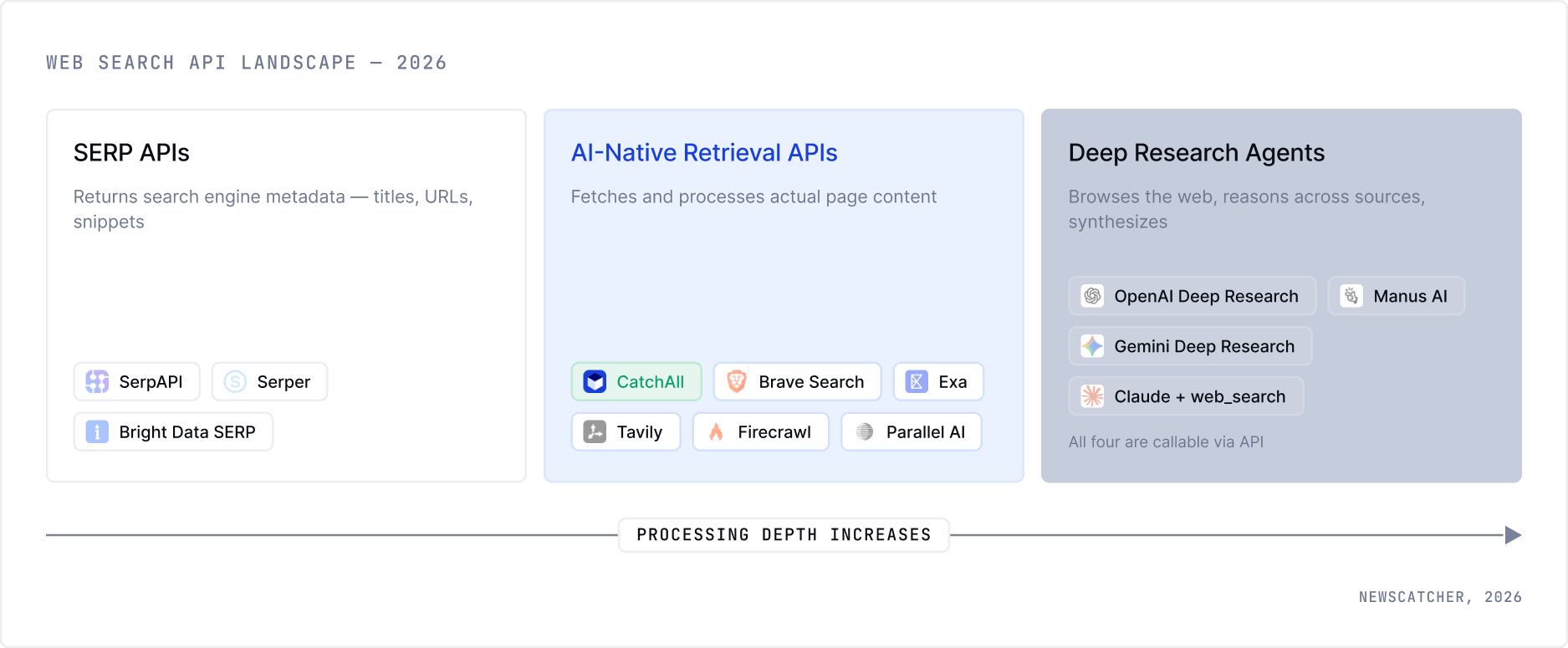The width and height of the screenshot is (1568, 648).
Task: Click the Gemini star icon
Action: pos(1092,346)
